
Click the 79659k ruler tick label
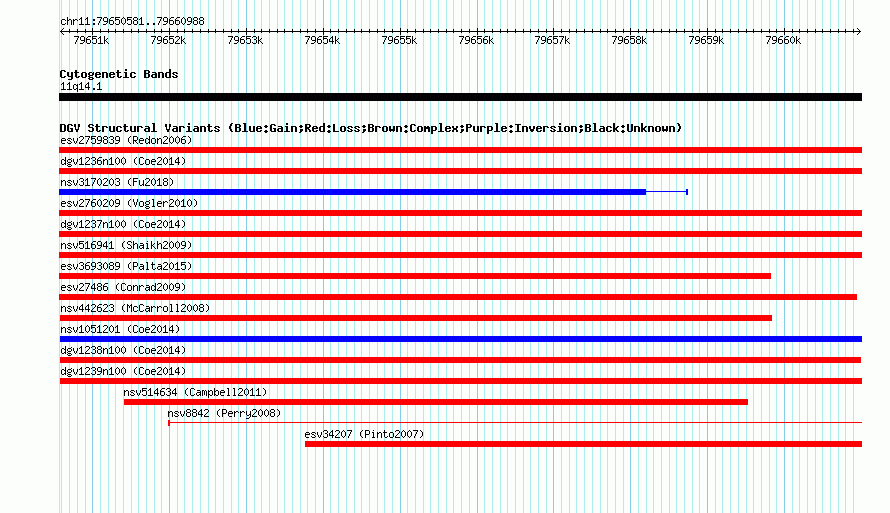pyautogui.click(x=706, y=40)
